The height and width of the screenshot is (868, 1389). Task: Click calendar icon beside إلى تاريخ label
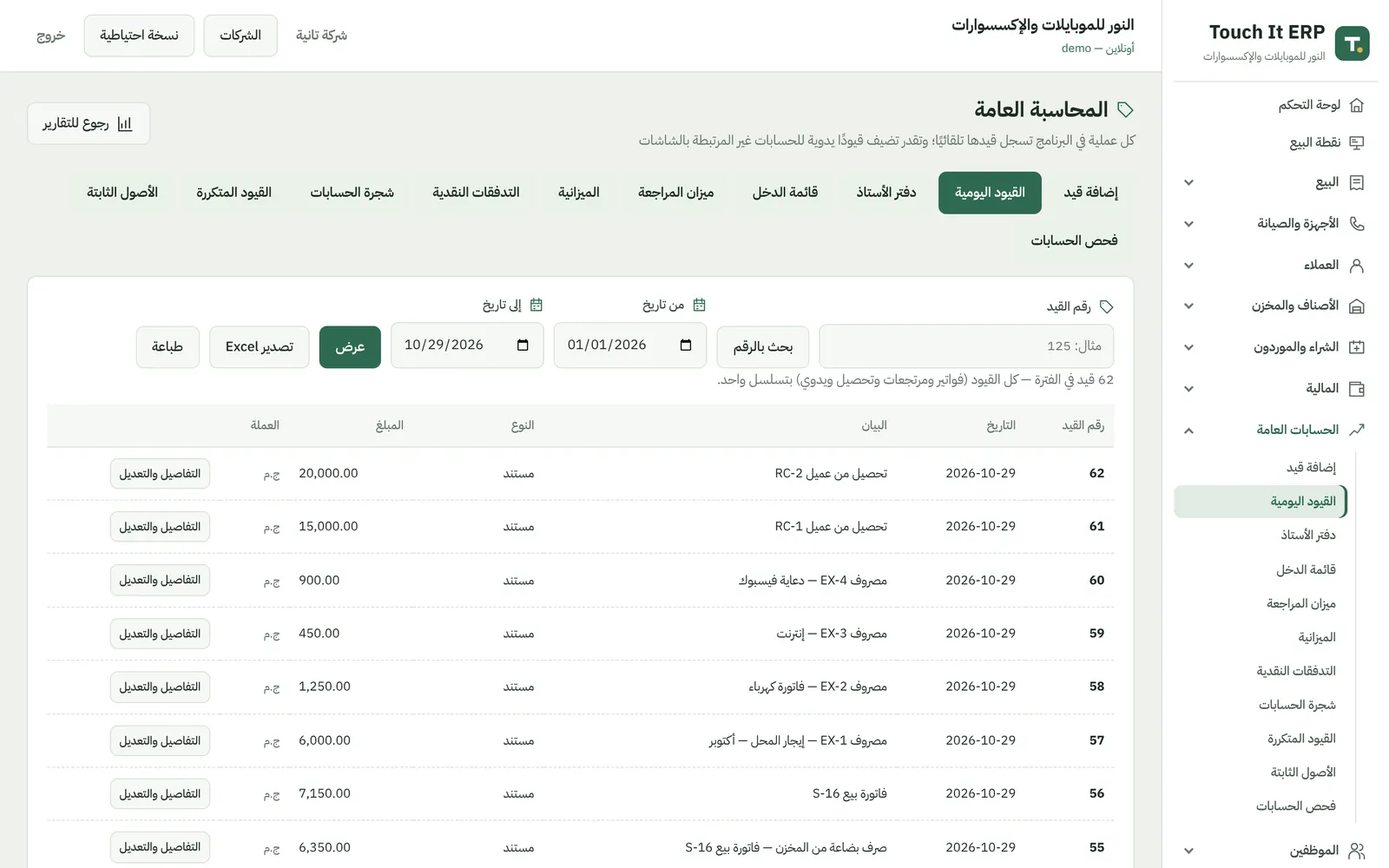coord(536,305)
